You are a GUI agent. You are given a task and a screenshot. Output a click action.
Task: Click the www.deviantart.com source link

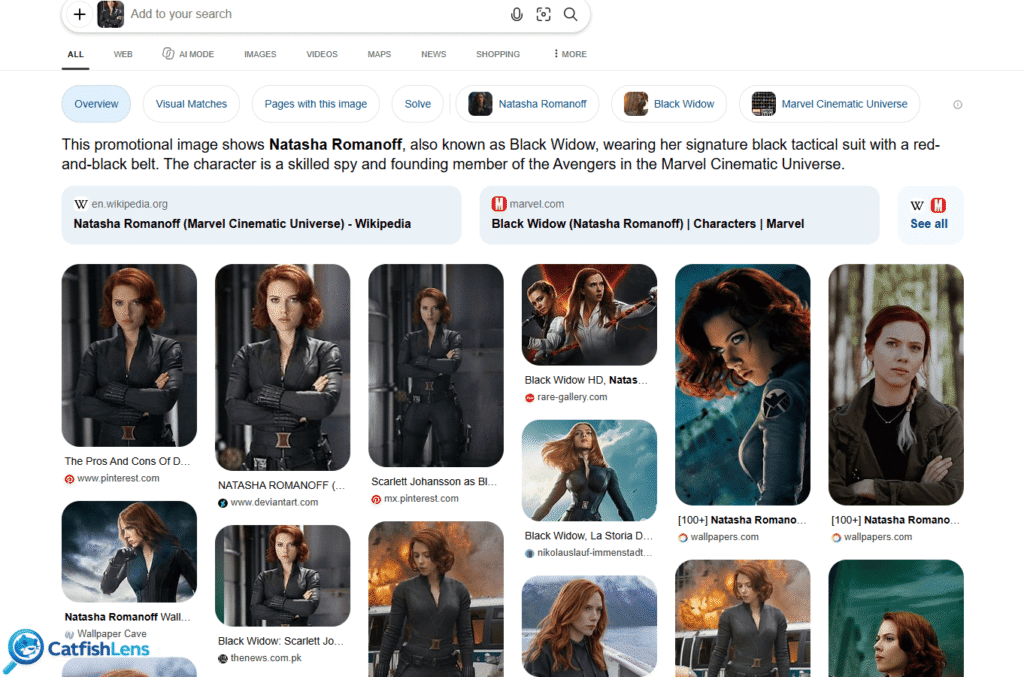pos(274,503)
